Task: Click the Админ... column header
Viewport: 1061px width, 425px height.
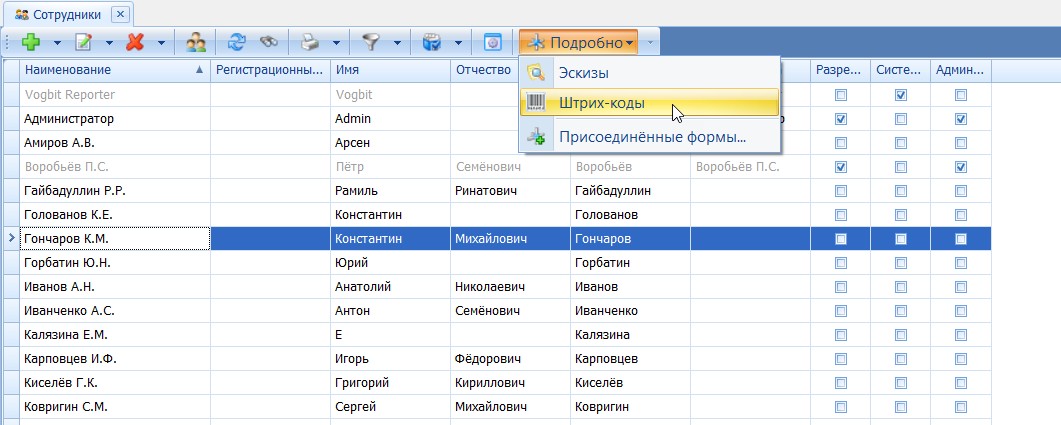Action: coord(961,70)
